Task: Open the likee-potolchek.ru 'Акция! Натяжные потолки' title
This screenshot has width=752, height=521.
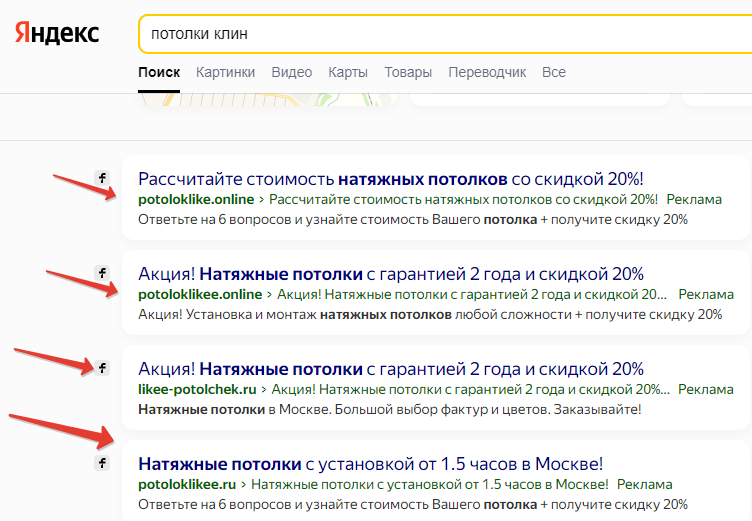Action: tap(390, 369)
